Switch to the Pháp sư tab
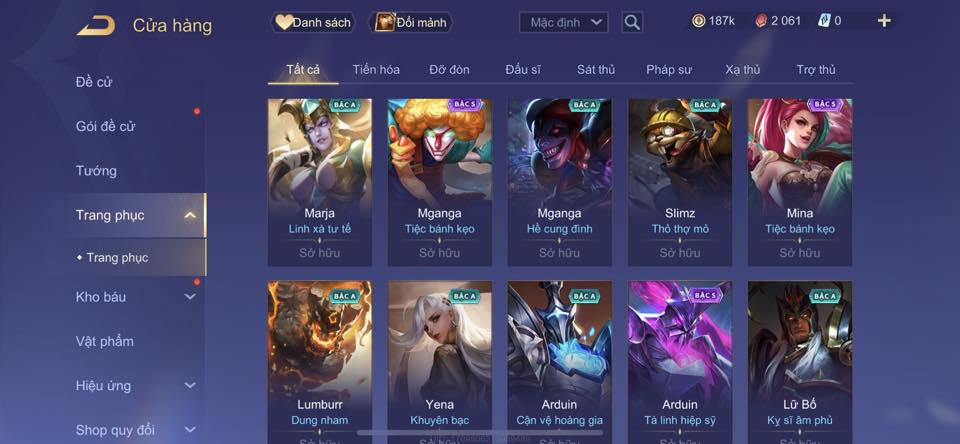This screenshot has height=444, width=960. [669, 70]
